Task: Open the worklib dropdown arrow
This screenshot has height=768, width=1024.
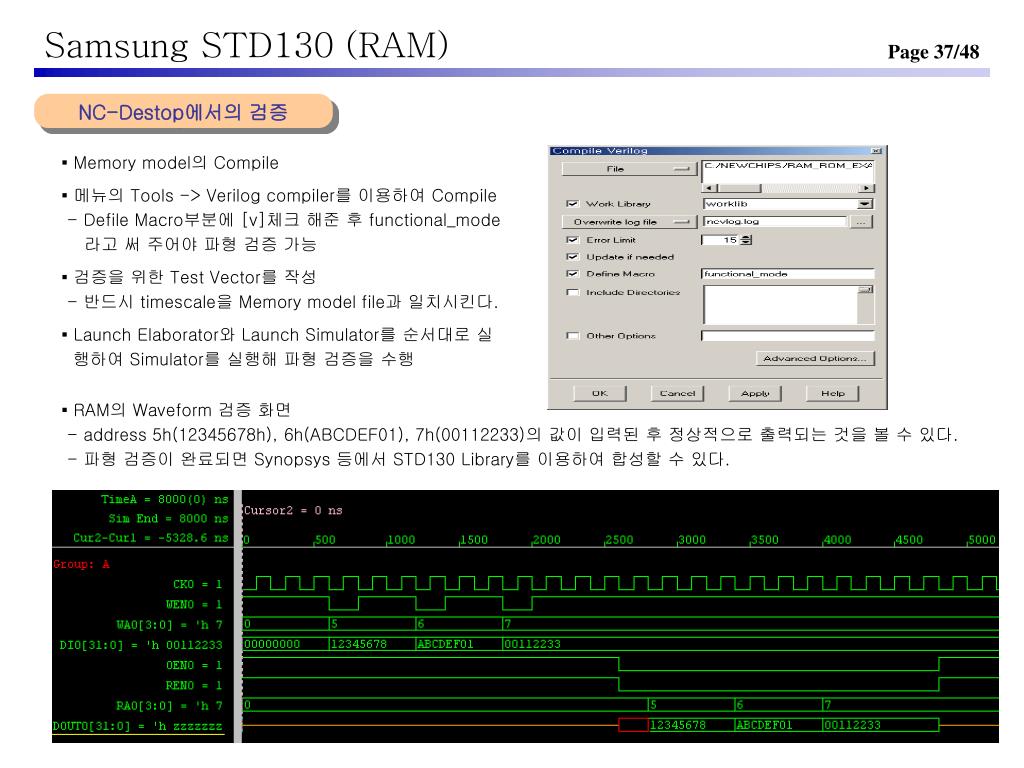Action: point(865,204)
